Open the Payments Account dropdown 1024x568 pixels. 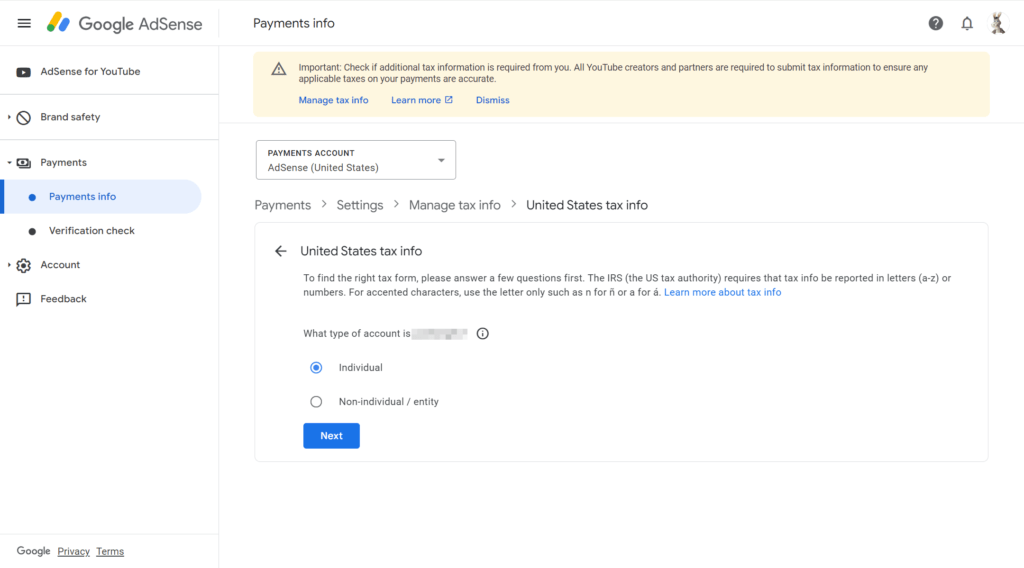356,160
